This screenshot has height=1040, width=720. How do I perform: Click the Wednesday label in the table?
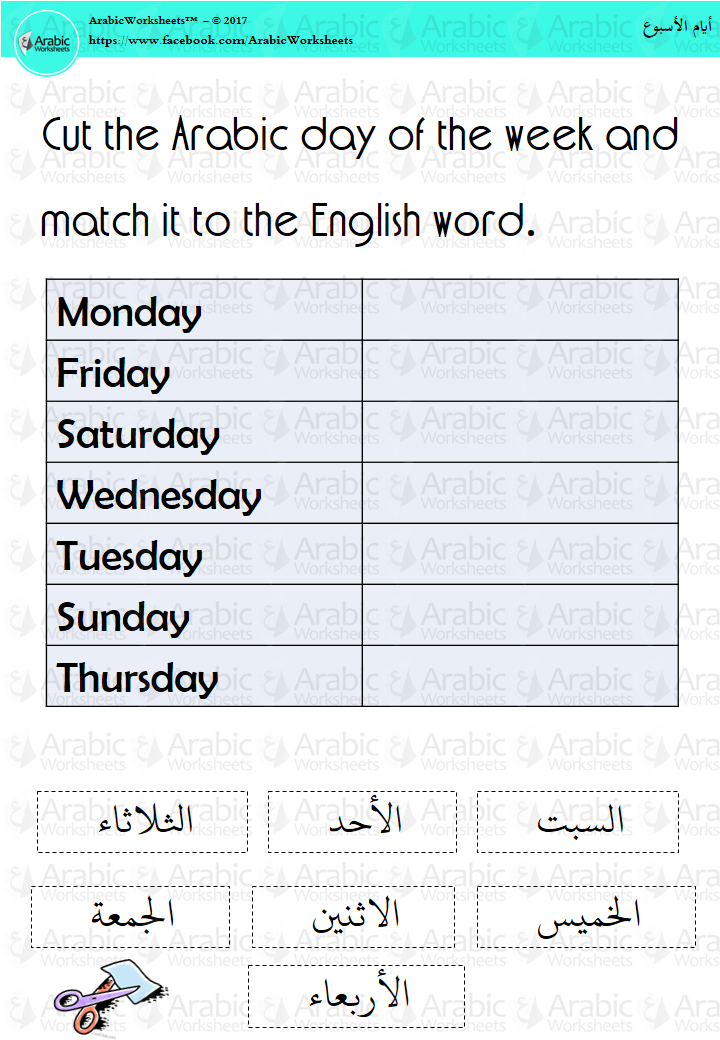click(159, 495)
